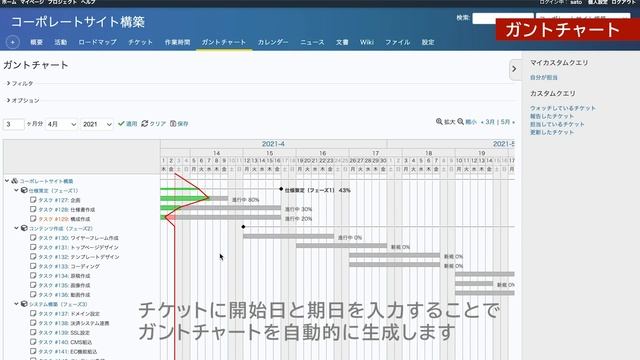Click the package icon for システム構築 (フェーズ3)
This screenshot has width=640, height=360.
tap(24, 304)
